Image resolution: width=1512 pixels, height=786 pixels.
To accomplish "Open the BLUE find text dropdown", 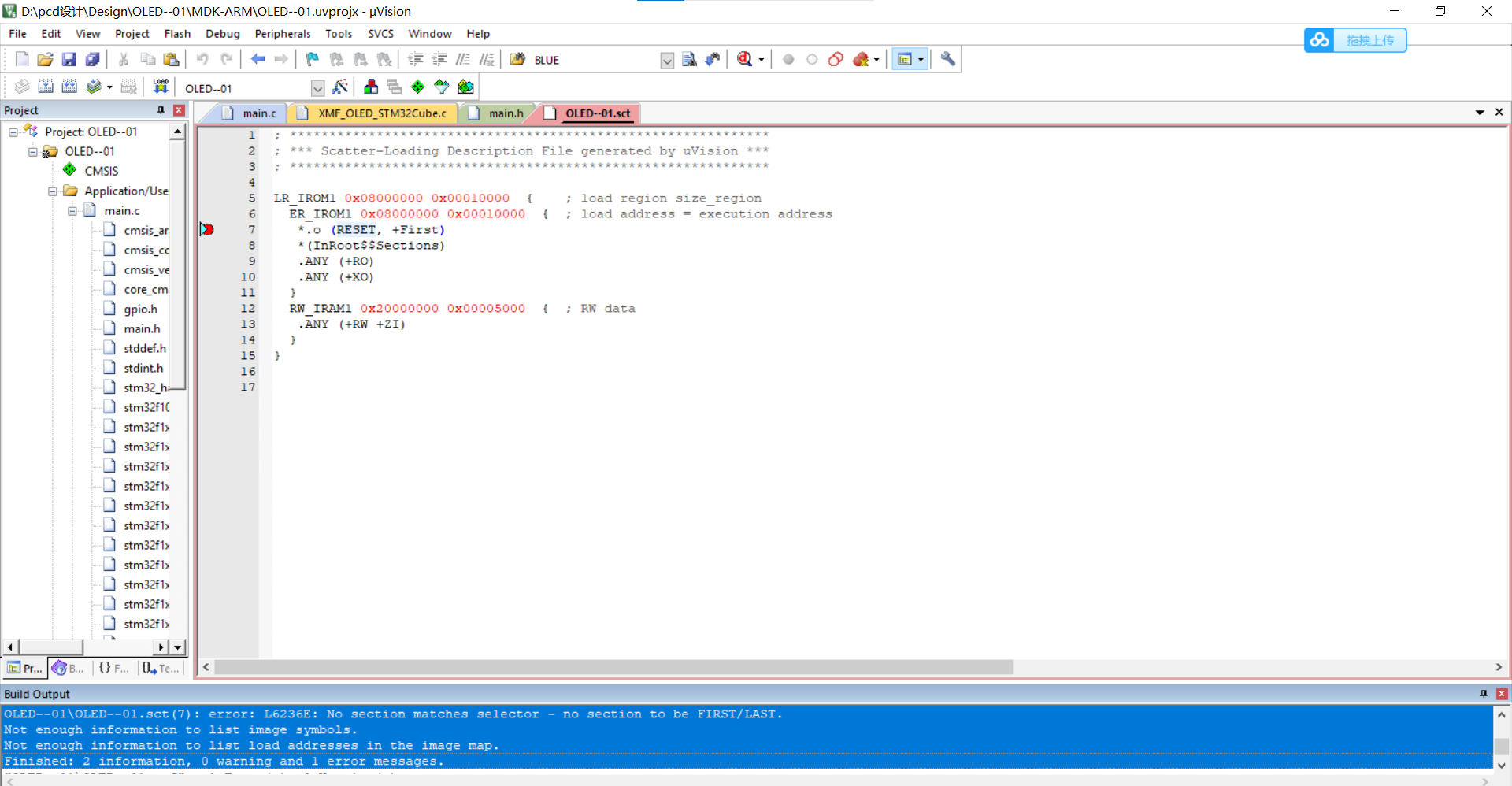I will (667, 61).
